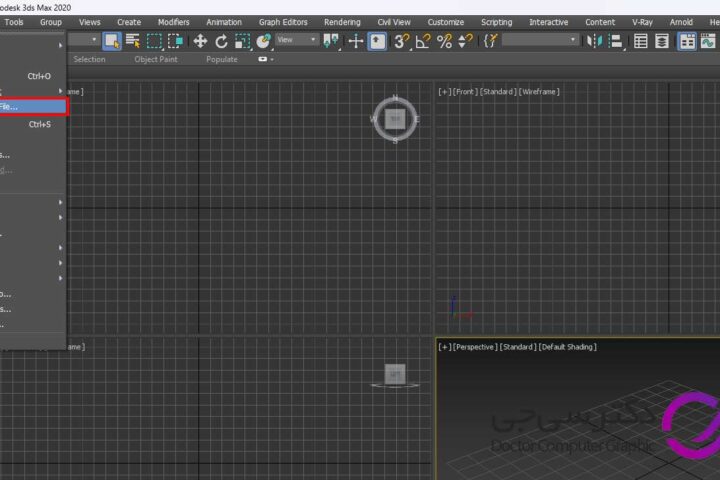
Task: Click Perspective viewport [Standard] label
Action: [x=518, y=347]
